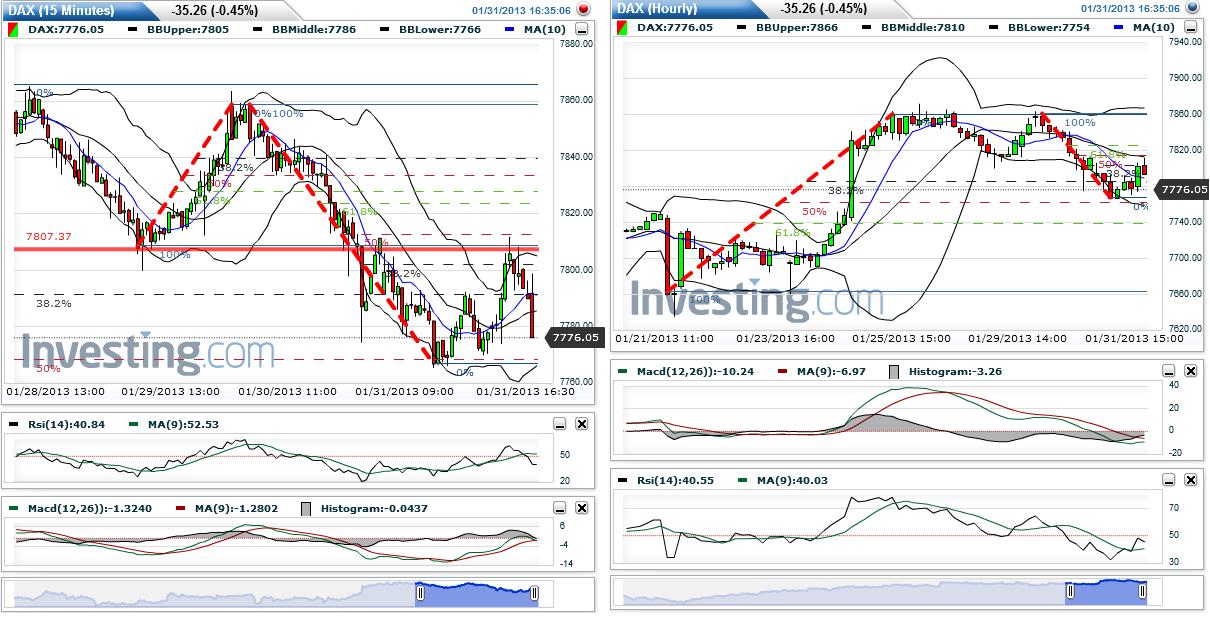Click Rsi(14):40.84 legend label
This screenshot has height=619, width=1210.
66,424
